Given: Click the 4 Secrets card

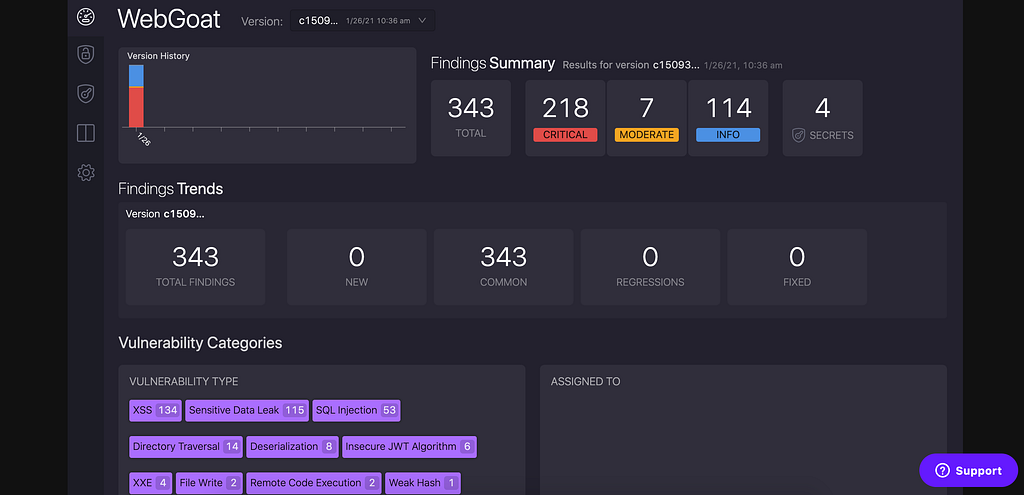Looking at the screenshot, I should [822, 118].
